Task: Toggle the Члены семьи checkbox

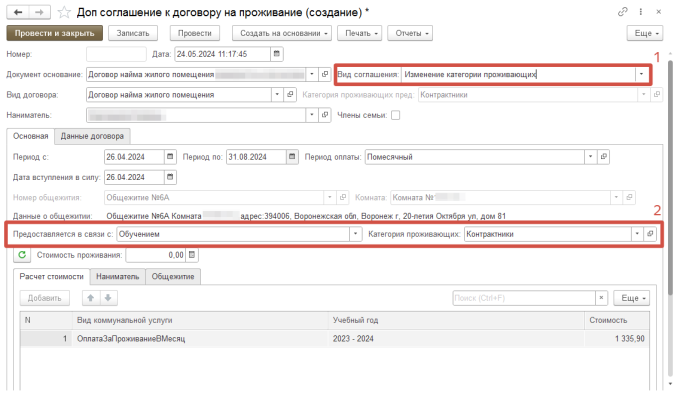Action: (x=395, y=115)
